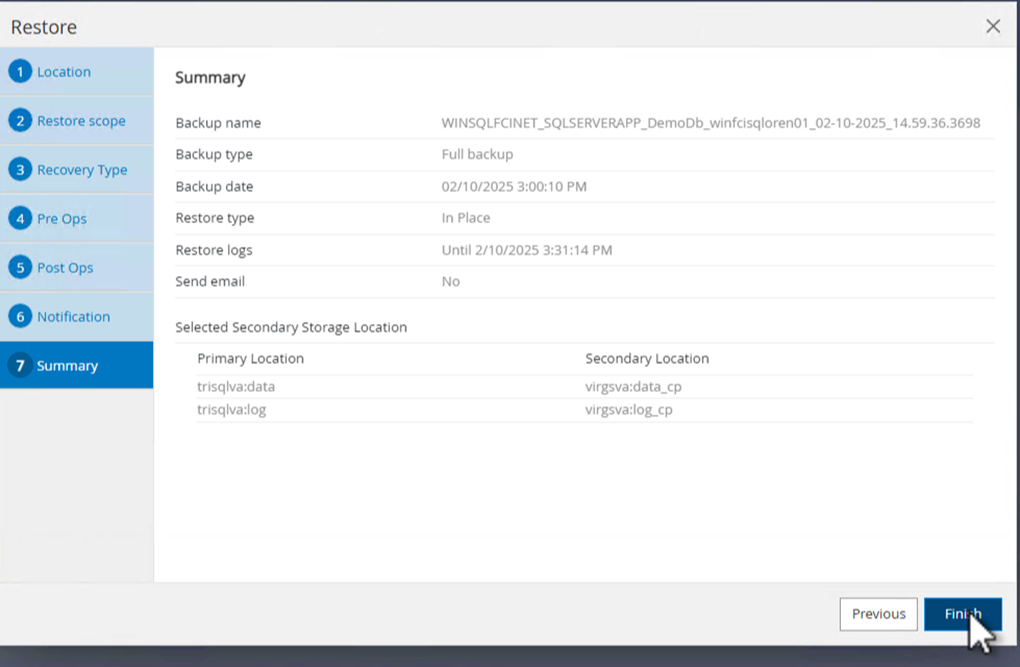Select the Summary step

[77, 365]
